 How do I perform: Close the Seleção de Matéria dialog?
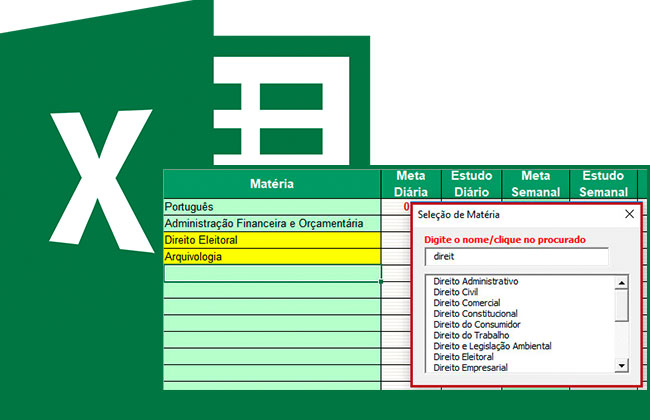click(x=629, y=214)
